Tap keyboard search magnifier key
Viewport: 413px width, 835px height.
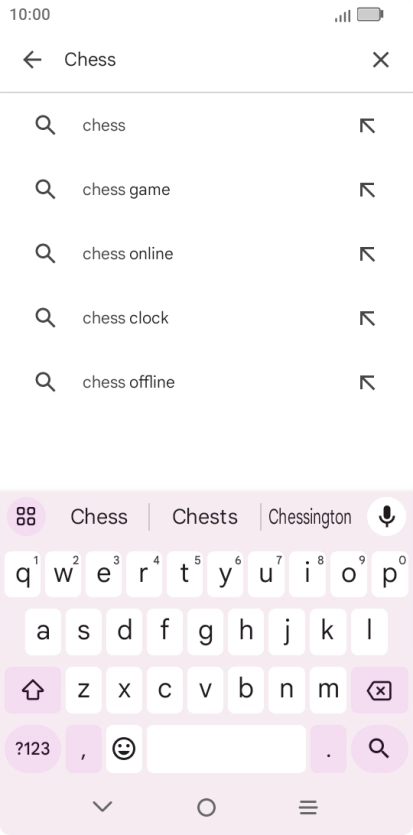[379, 749]
